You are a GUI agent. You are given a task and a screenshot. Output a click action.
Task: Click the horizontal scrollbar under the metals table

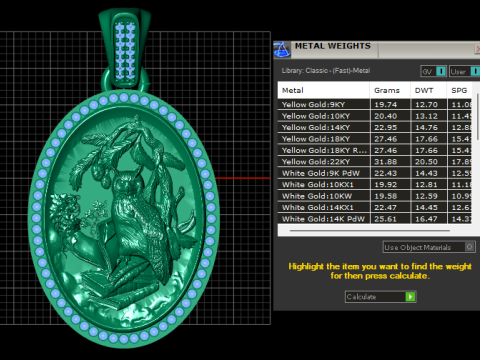pos(370,230)
